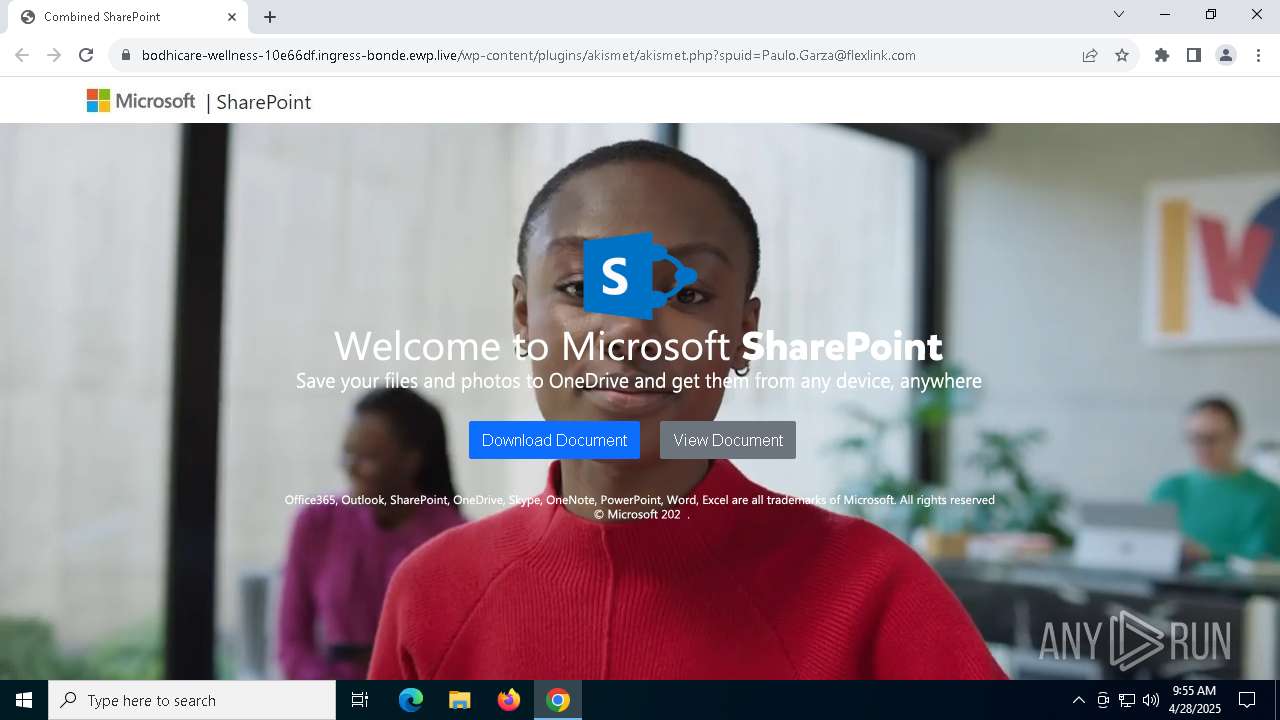Open the clock showing 9:55 AM
Screen dimensions: 1280x720
(1194, 700)
